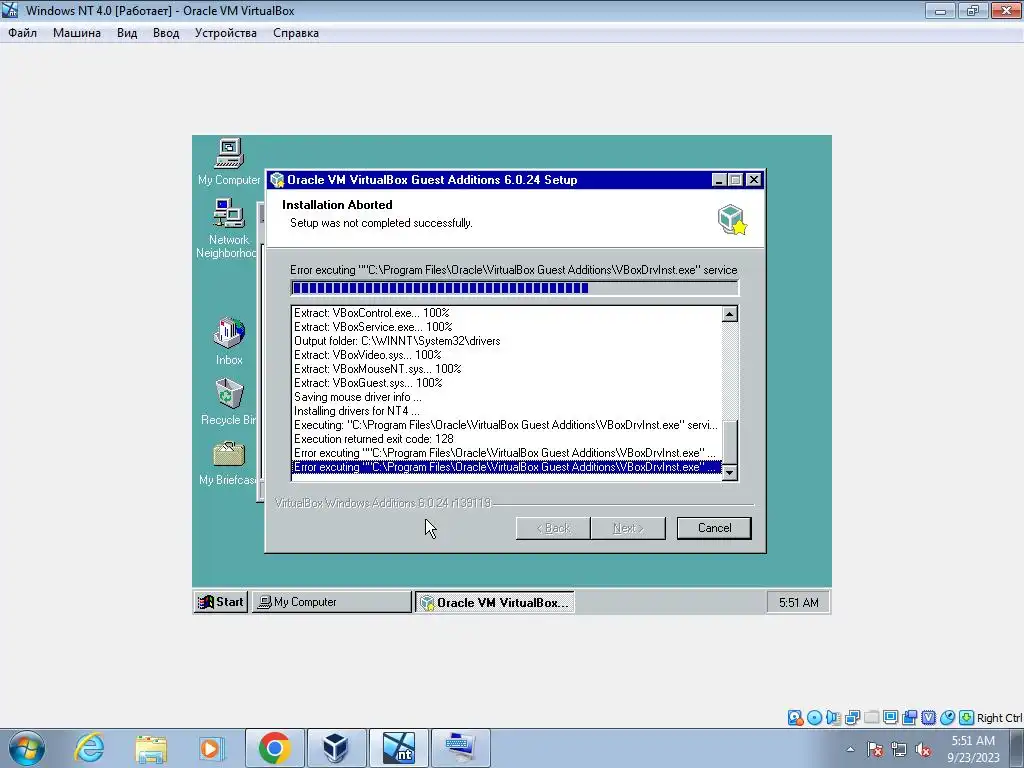Viewport: 1024px width, 768px height.
Task: Click the log list scroll down arrow
Action: pyautogui.click(x=729, y=472)
